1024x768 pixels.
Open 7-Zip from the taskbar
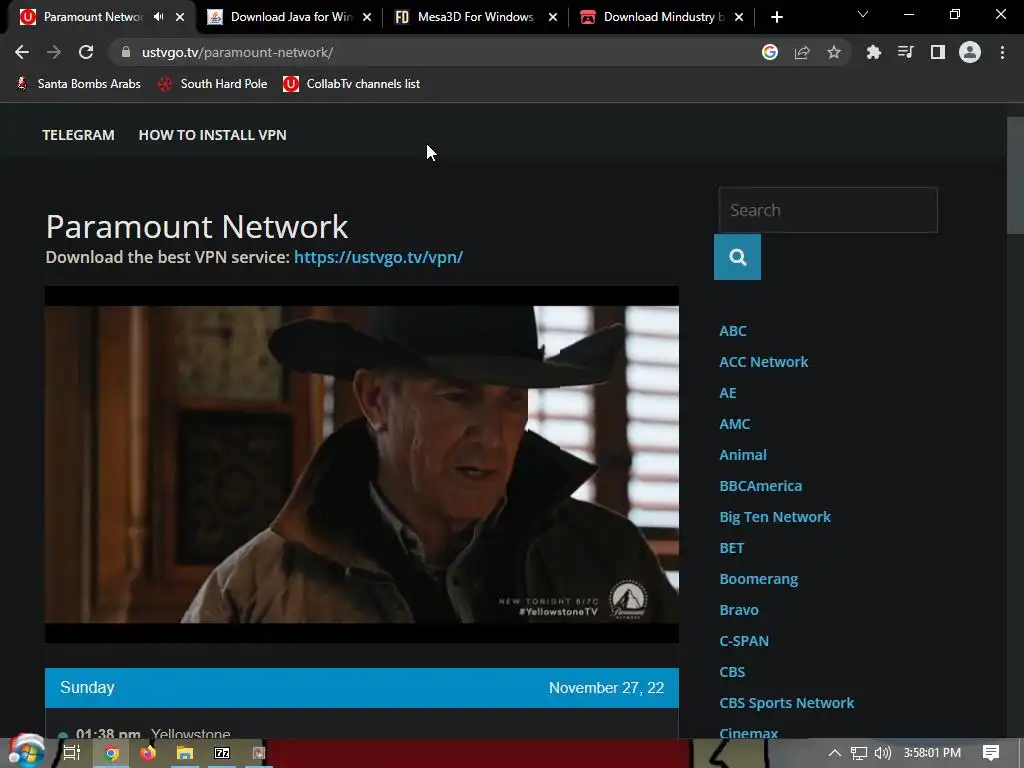(x=222, y=753)
